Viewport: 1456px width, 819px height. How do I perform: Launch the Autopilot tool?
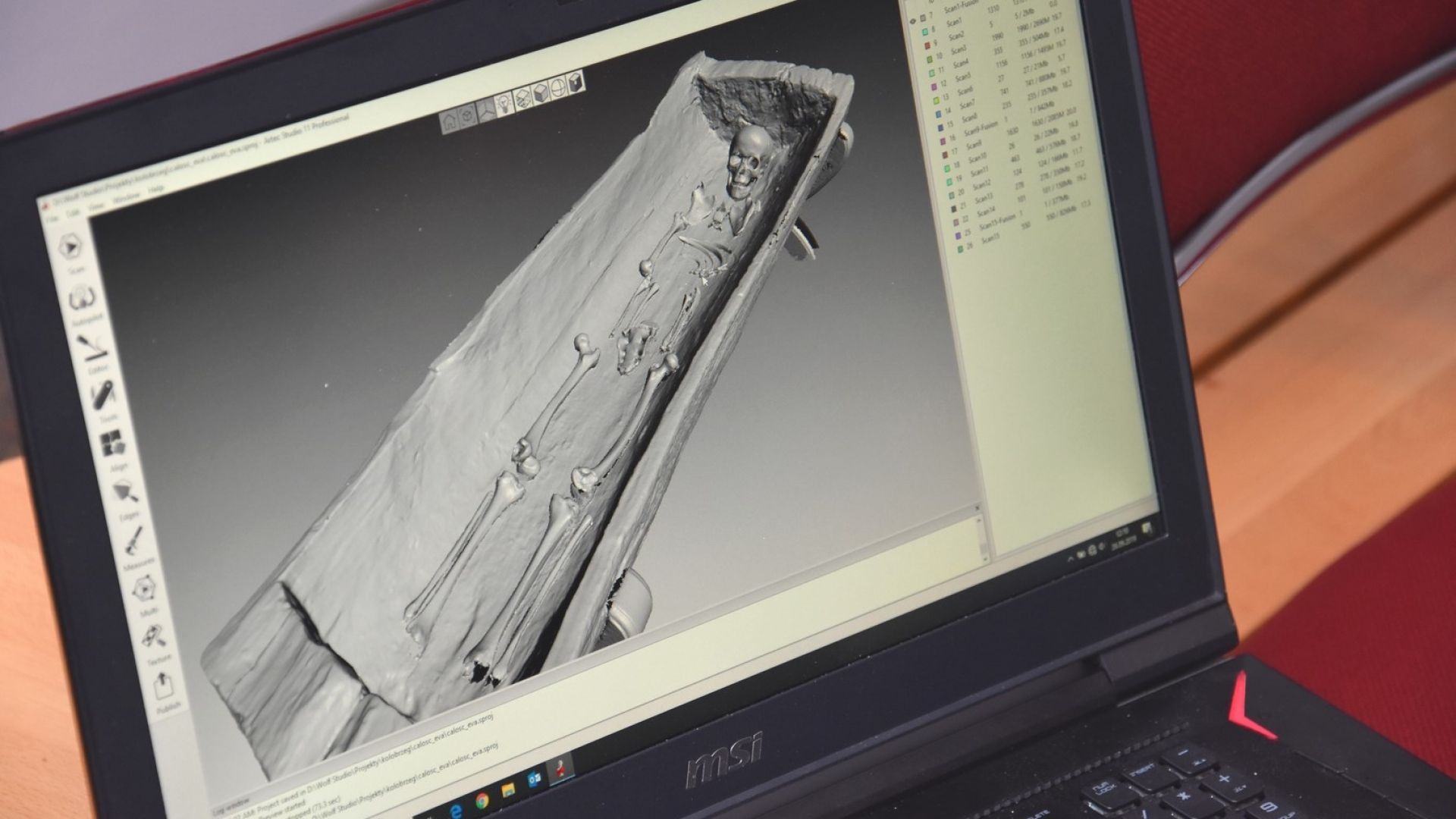[81, 297]
